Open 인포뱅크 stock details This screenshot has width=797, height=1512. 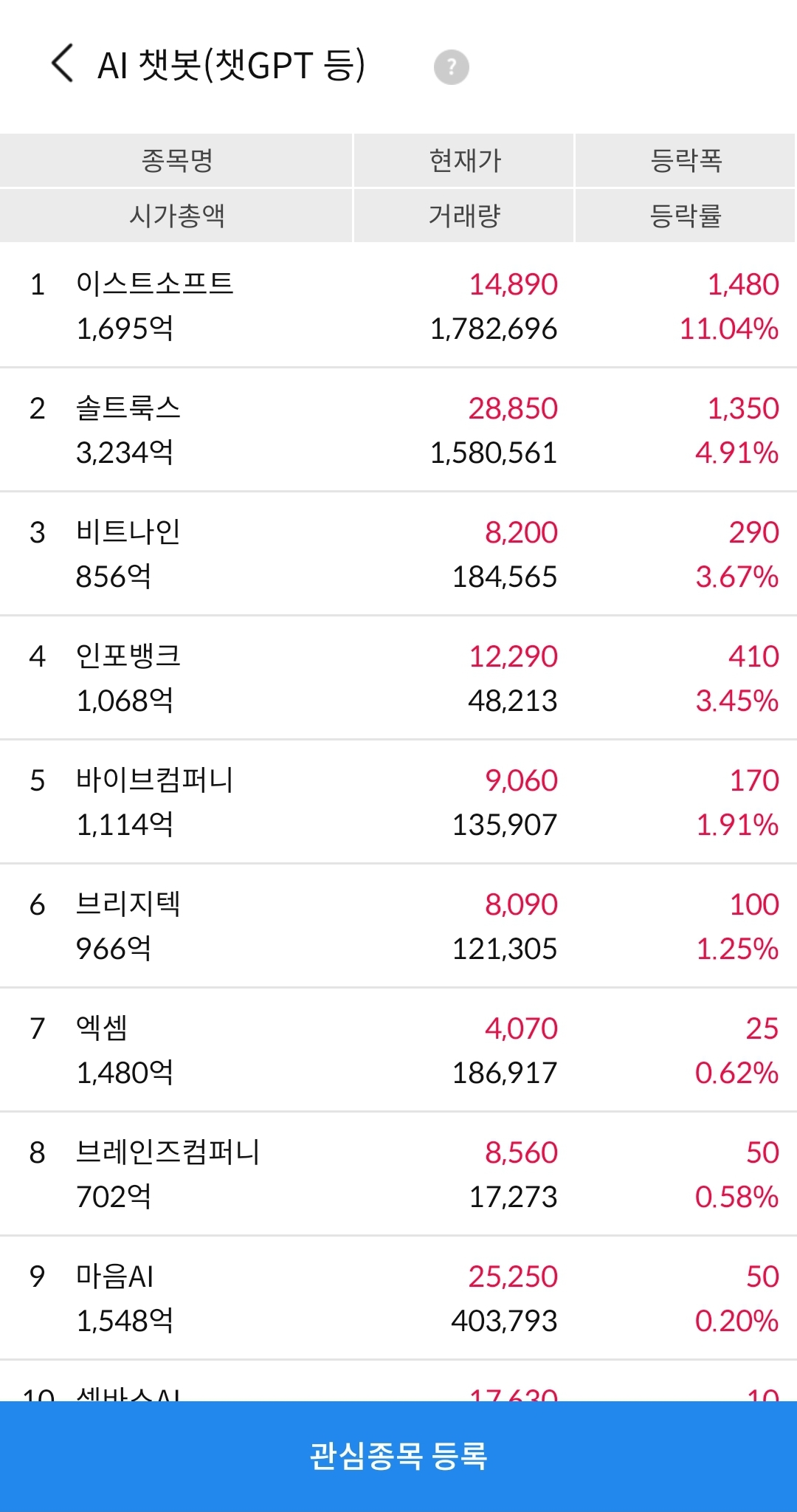click(398, 678)
